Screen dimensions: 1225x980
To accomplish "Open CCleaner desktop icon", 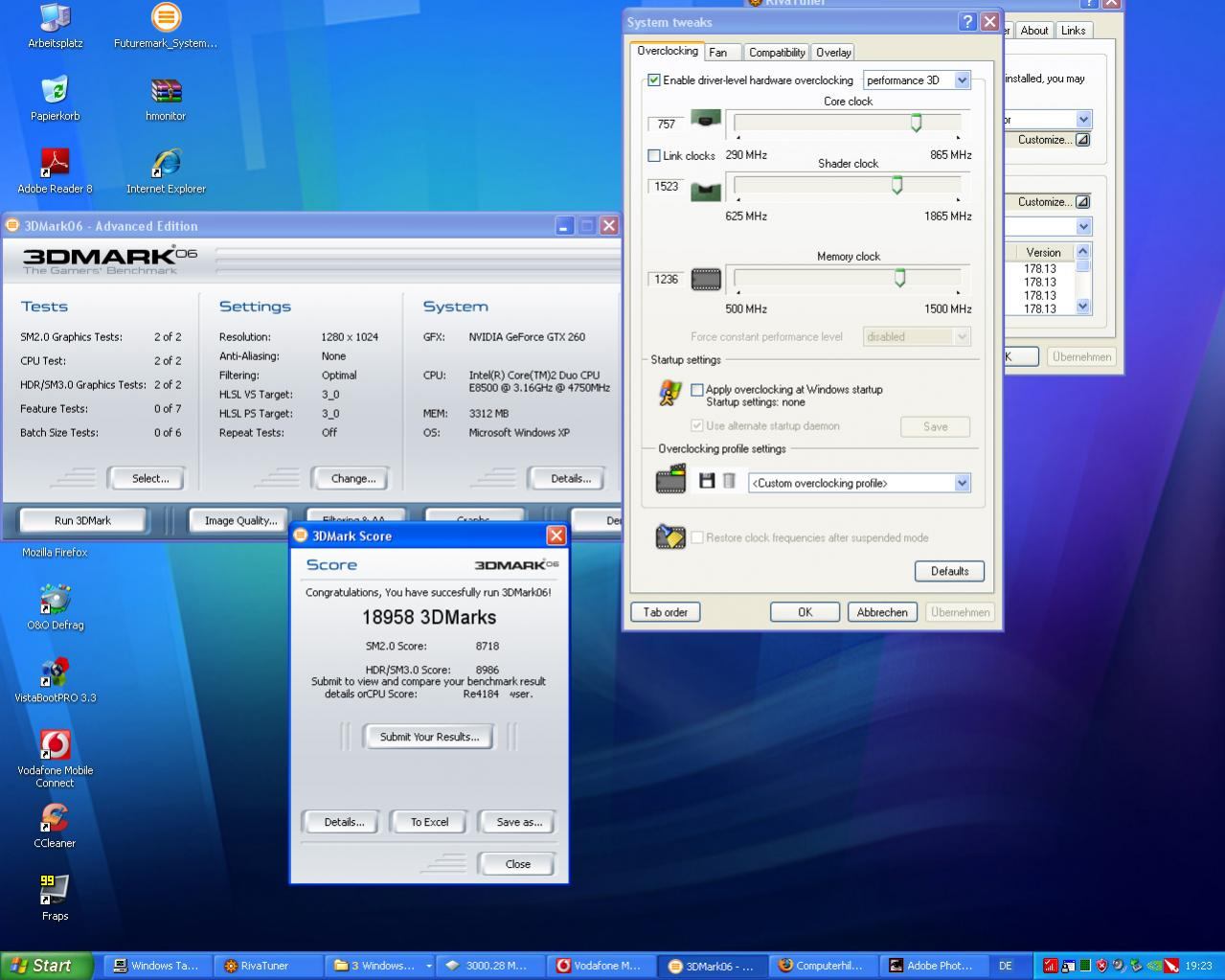I will coord(55,818).
